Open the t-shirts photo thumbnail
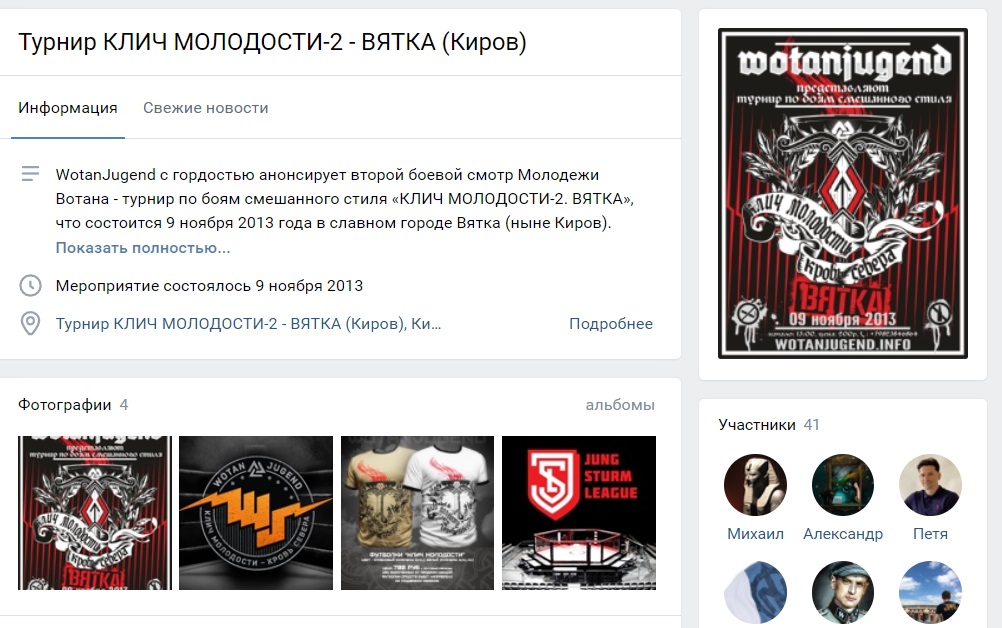1002x628 pixels. 417,513
